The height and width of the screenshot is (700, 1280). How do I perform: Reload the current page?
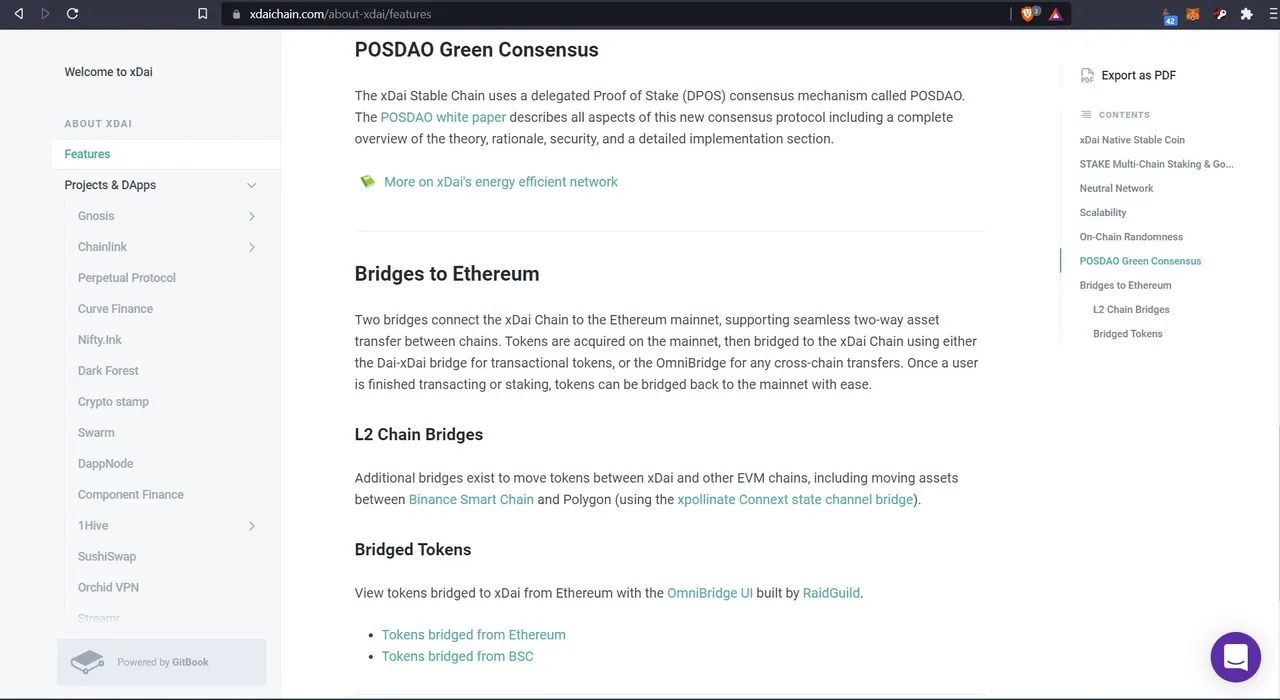[x=72, y=14]
